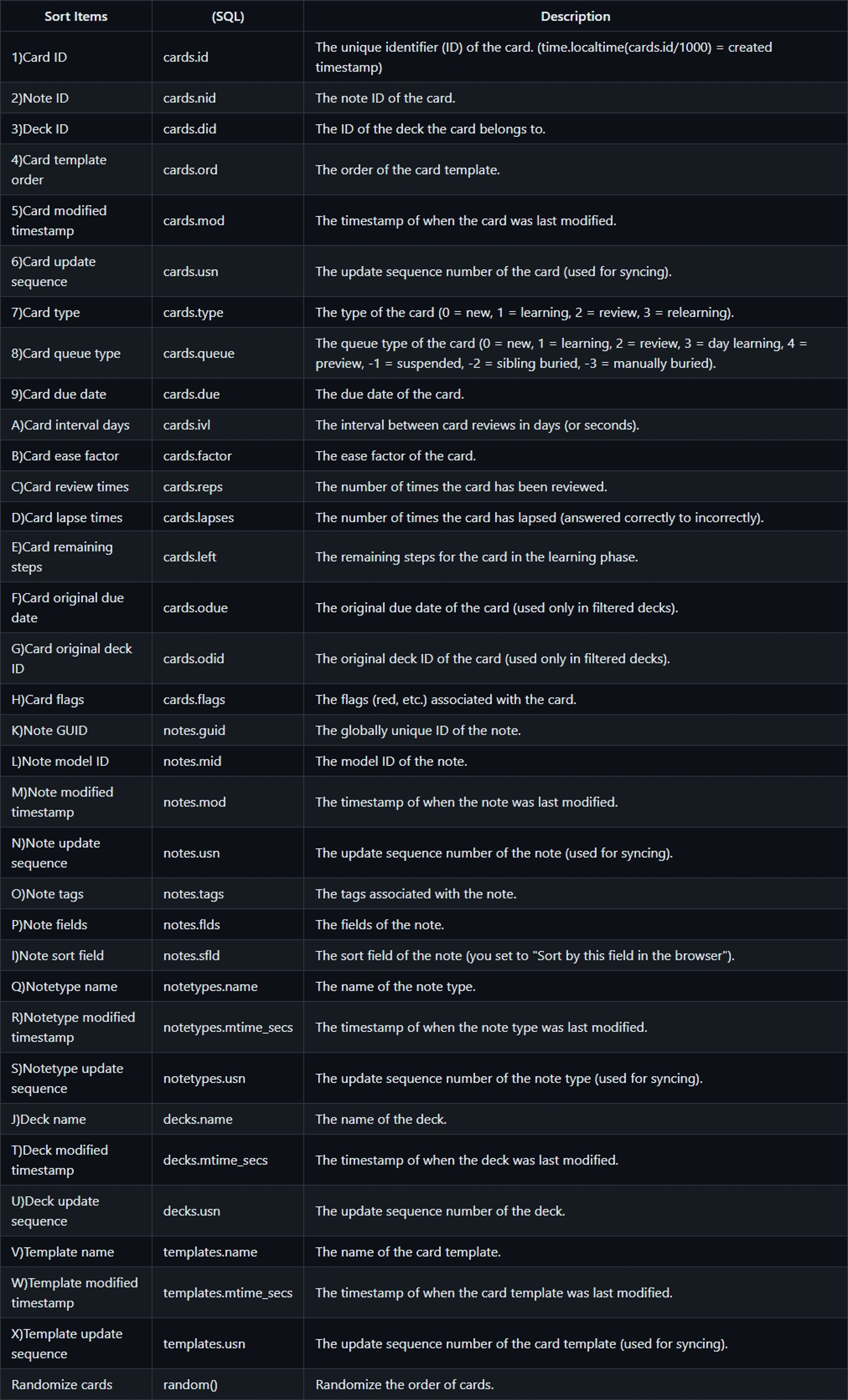
Task: Click the 'cards.nid' SQL cell
Action: pos(189,98)
